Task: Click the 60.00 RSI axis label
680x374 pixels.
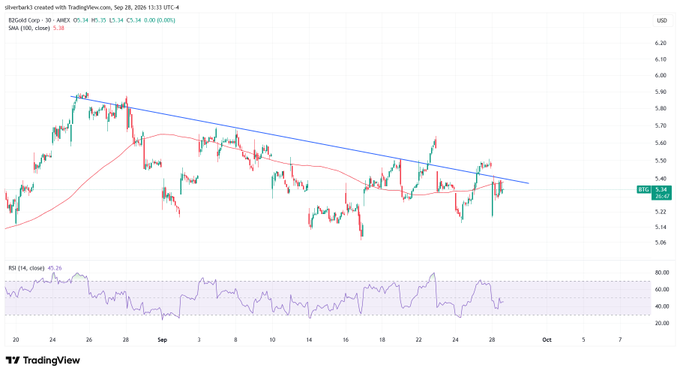Action: [x=662, y=289]
